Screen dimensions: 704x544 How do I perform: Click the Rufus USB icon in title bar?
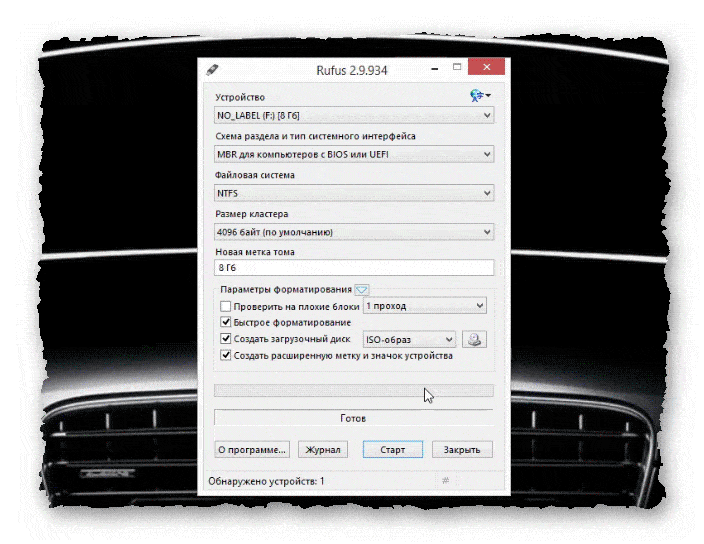click(212, 70)
